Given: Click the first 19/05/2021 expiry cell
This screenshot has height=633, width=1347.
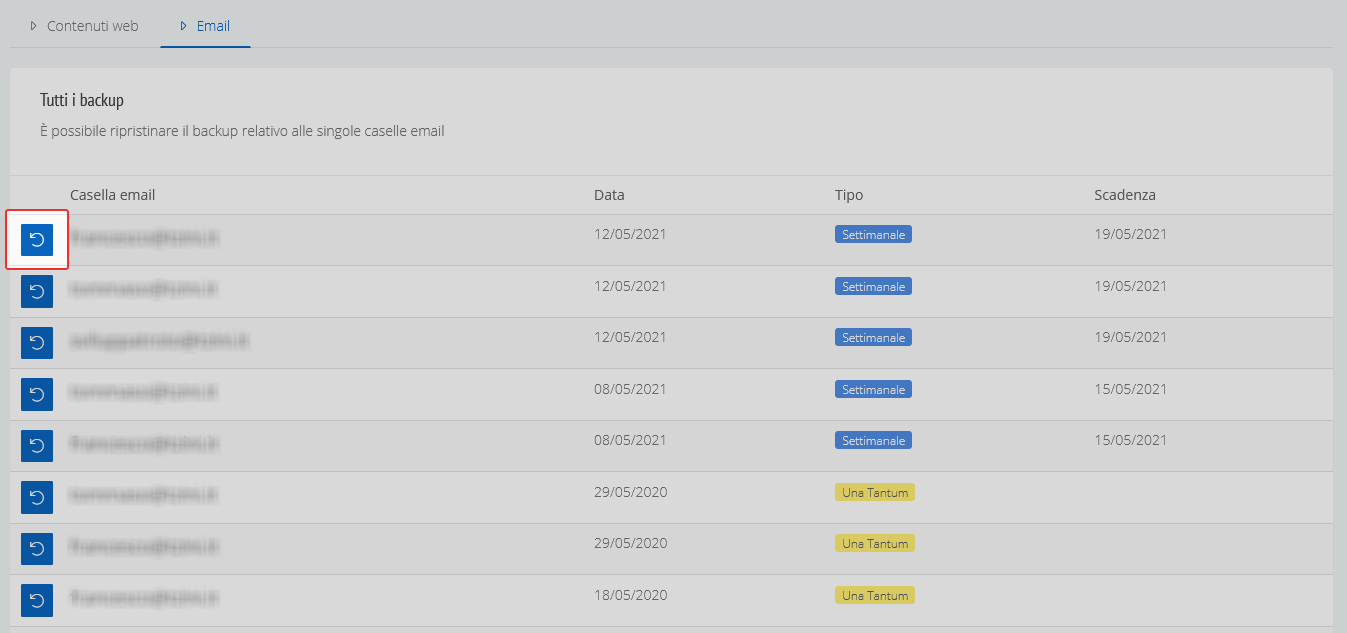Looking at the screenshot, I should pos(1130,234).
